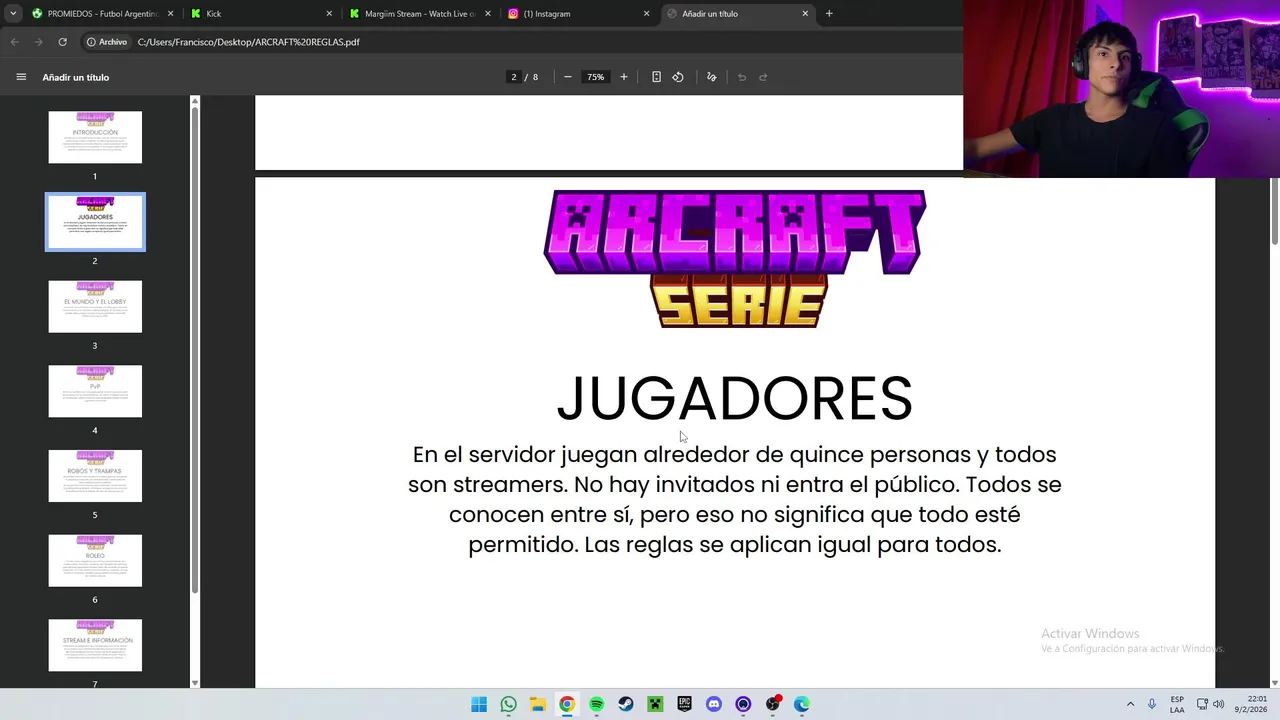Open the volume tray icon
Image resolution: width=1280 pixels, height=720 pixels.
[1218, 704]
